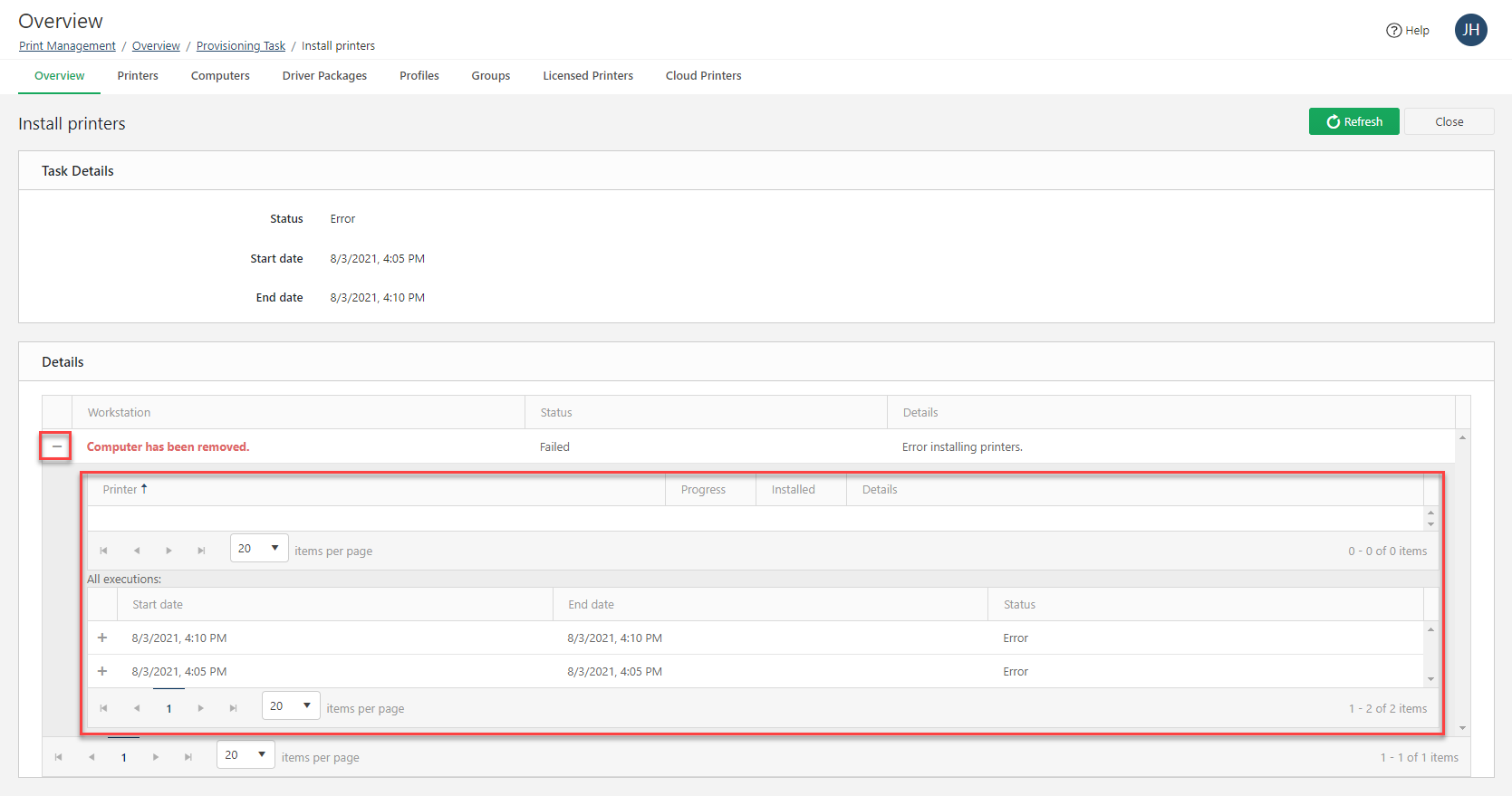Expand the 4:05 PM execution row
1512x796 pixels.
(x=102, y=672)
